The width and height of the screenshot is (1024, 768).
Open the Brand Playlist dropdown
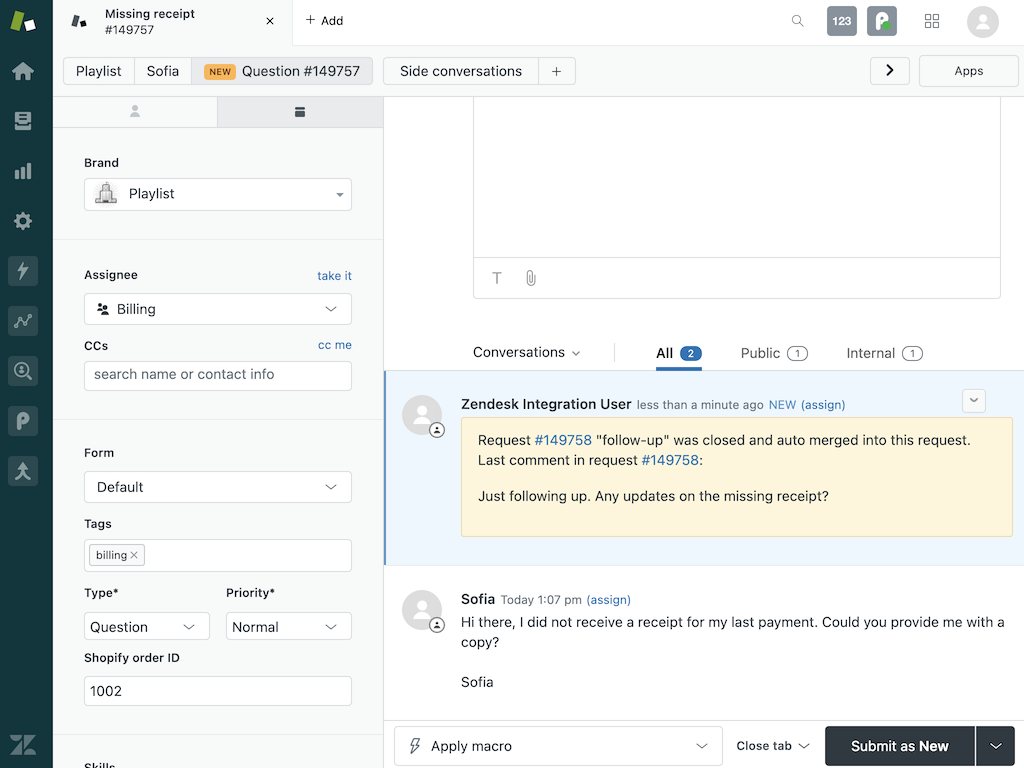pyautogui.click(x=217, y=194)
